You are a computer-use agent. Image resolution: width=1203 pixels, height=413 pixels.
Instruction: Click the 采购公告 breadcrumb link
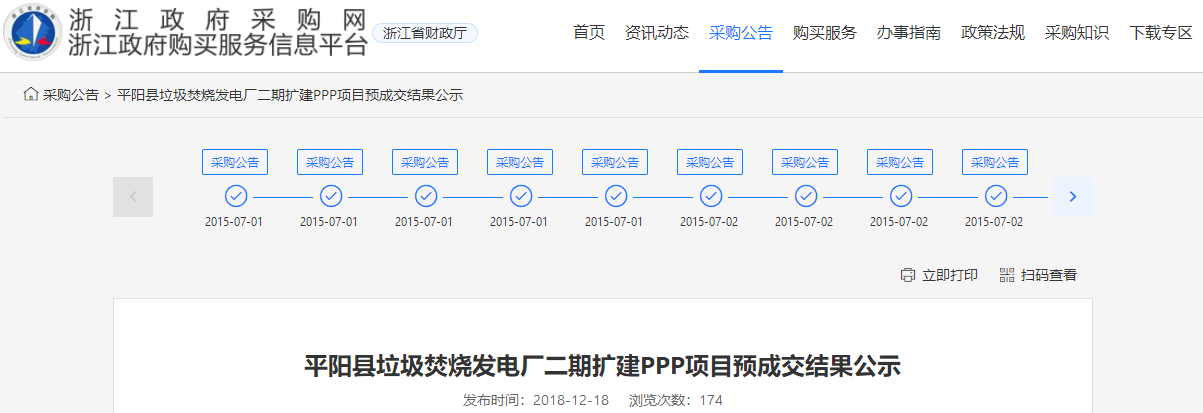[x=71, y=96]
